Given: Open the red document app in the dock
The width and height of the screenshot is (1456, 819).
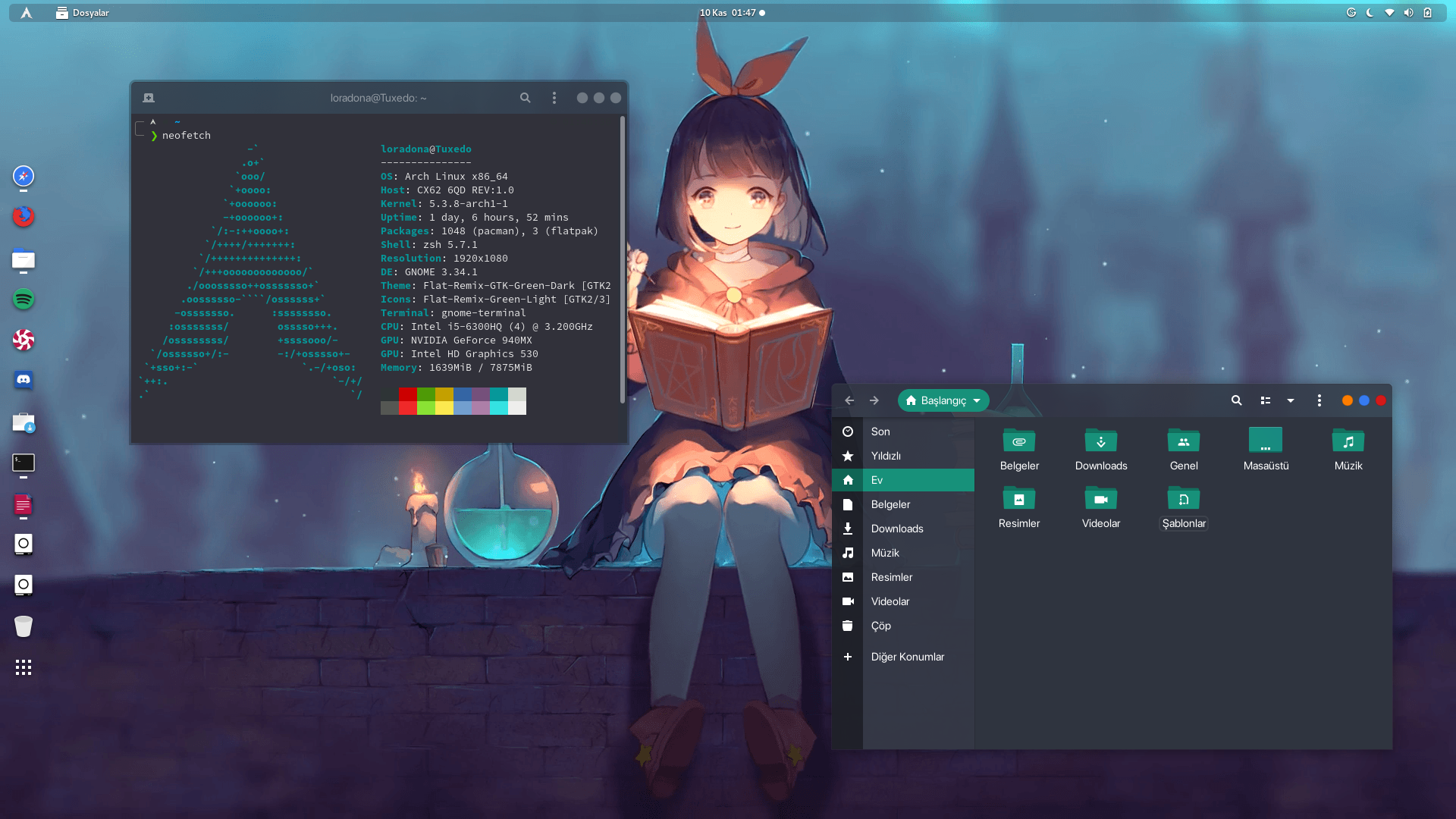Looking at the screenshot, I should click(x=24, y=504).
